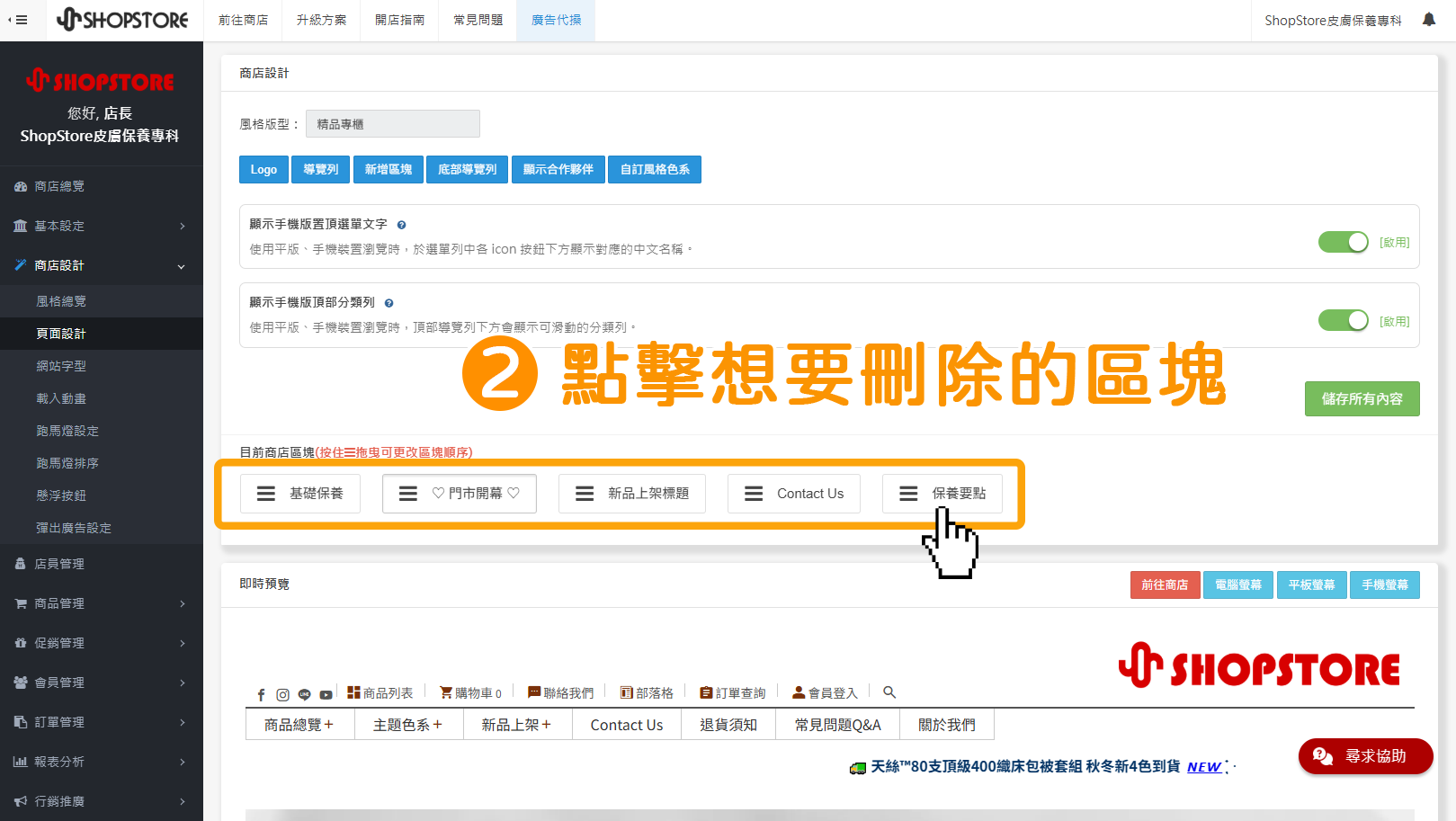The height and width of the screenshot is (821, 1456).
Task: Click drag handle icon of Contact Us block
Action: (754, 494)
